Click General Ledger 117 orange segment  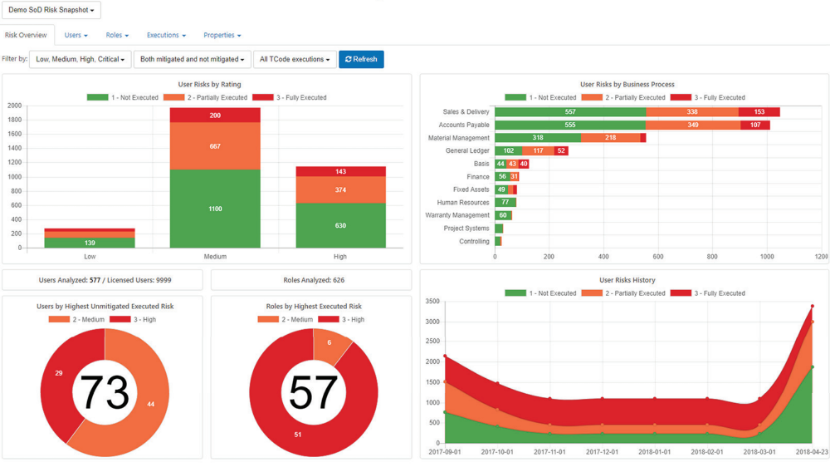[538, 151]
